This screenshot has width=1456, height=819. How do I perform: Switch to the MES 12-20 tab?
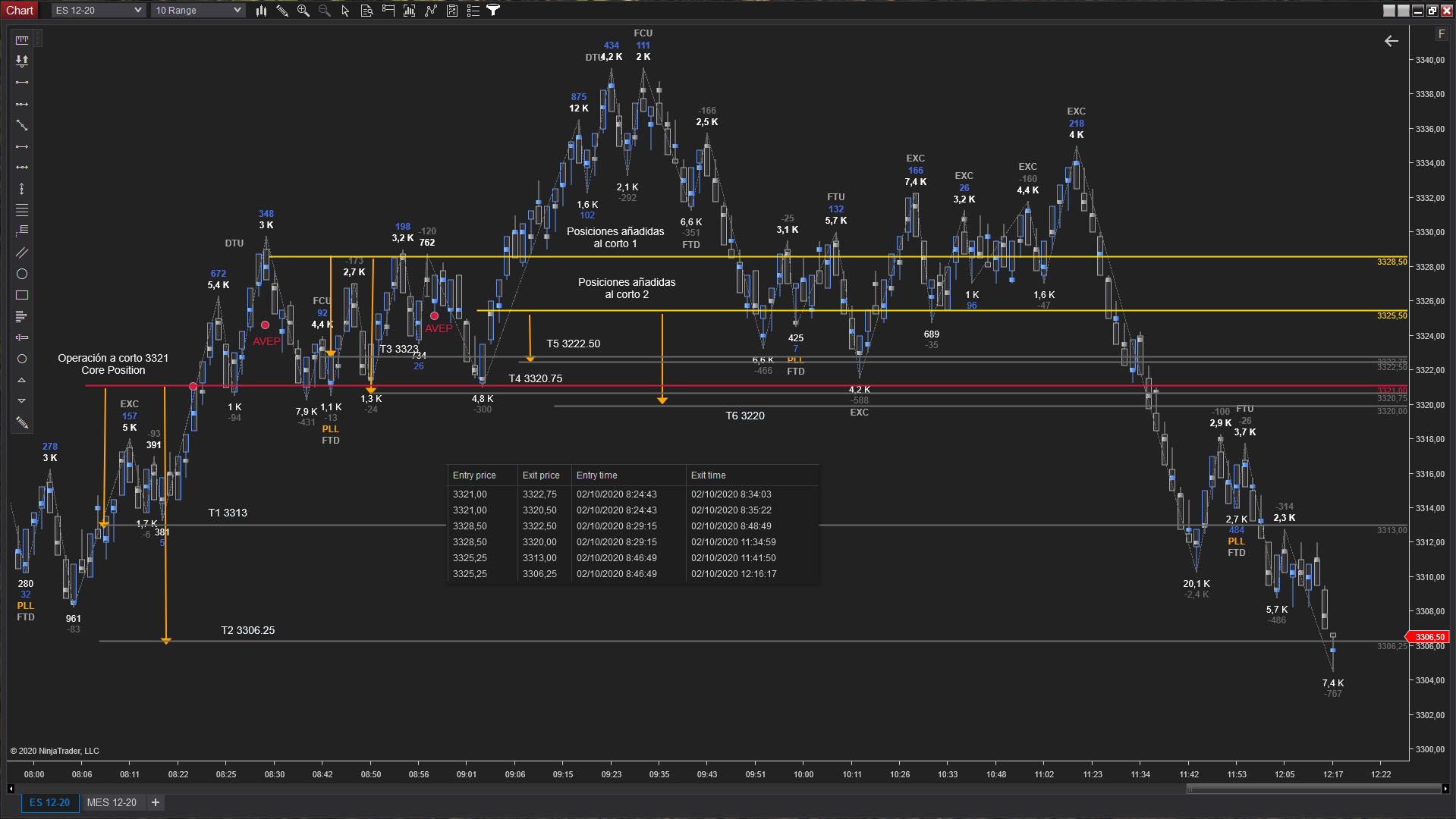112,802
